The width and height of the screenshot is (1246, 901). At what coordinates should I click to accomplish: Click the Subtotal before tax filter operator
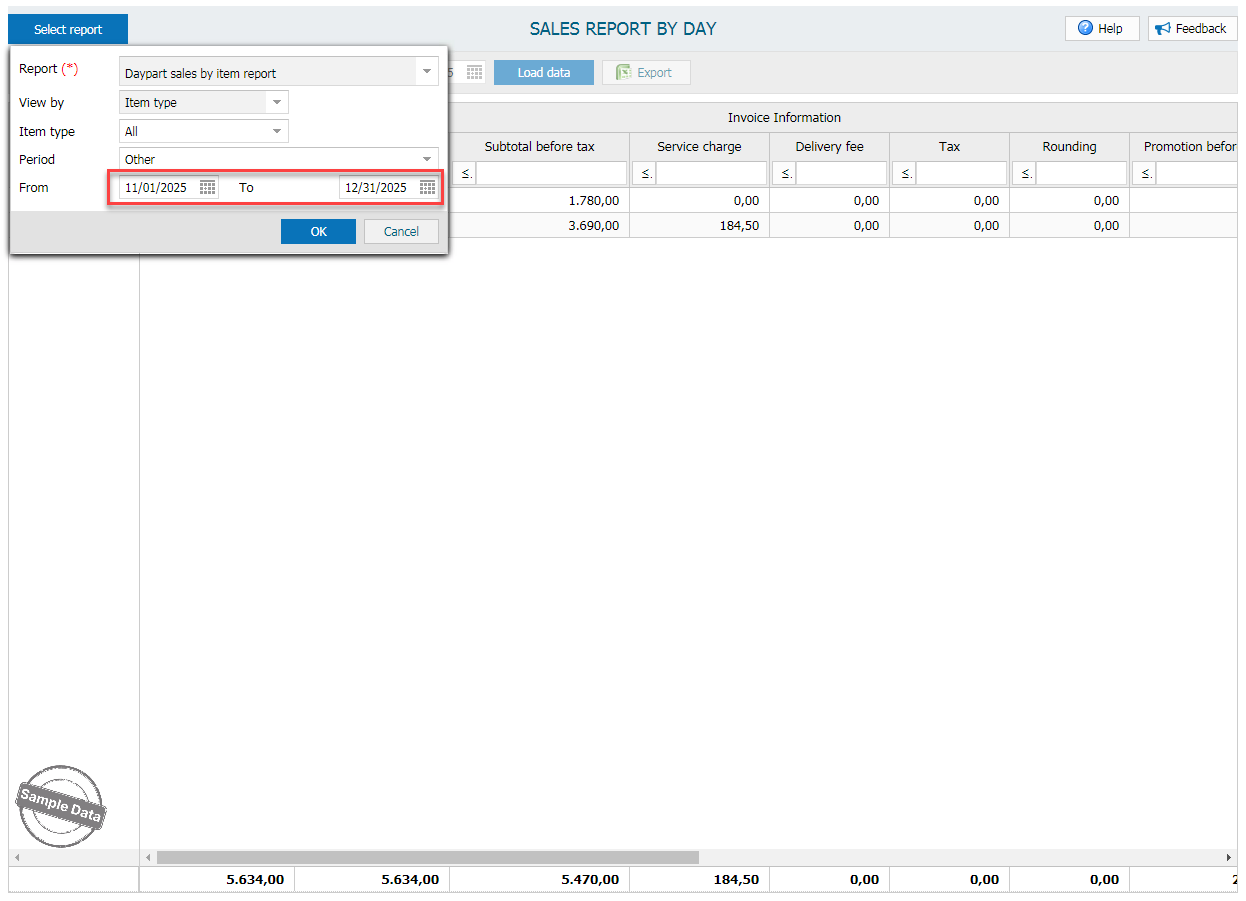[467, 174]
